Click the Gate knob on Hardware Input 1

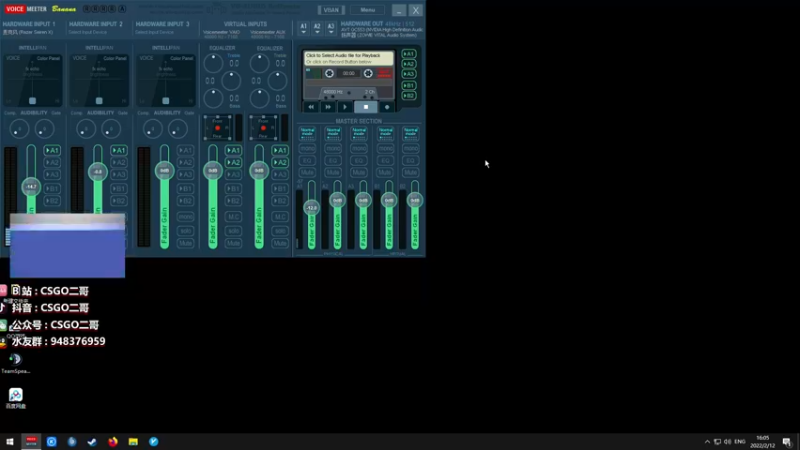(44, 129)
